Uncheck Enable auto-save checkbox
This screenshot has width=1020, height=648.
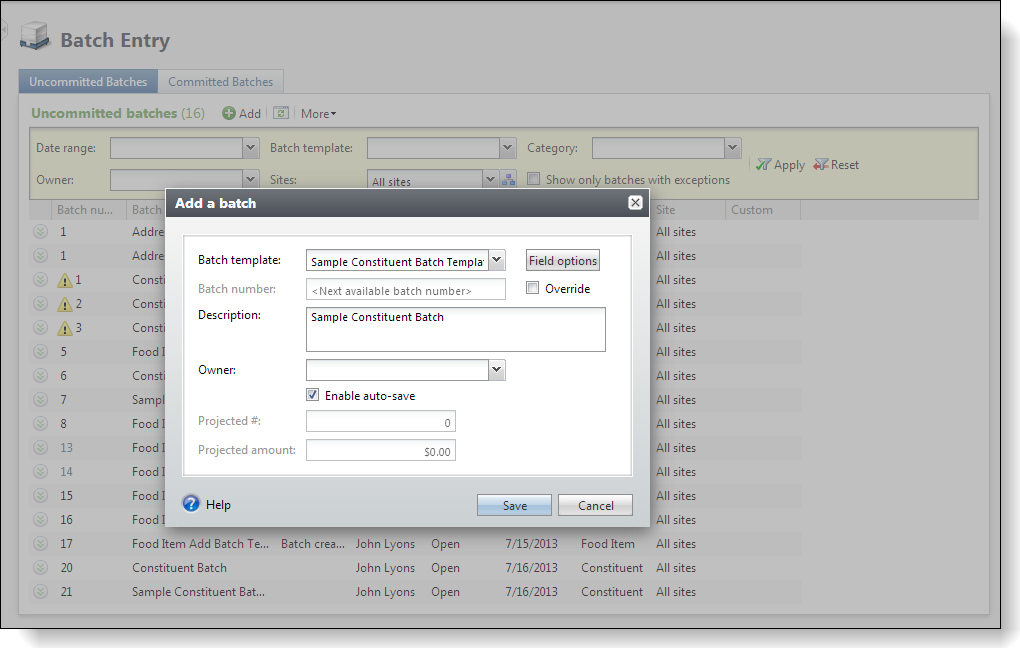(x=313, y=395)
